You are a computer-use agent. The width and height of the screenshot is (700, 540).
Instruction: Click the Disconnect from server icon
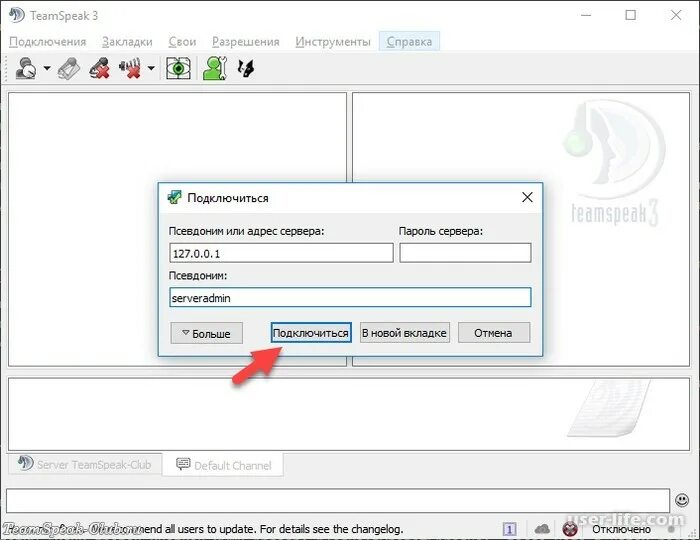pos(69,68)
